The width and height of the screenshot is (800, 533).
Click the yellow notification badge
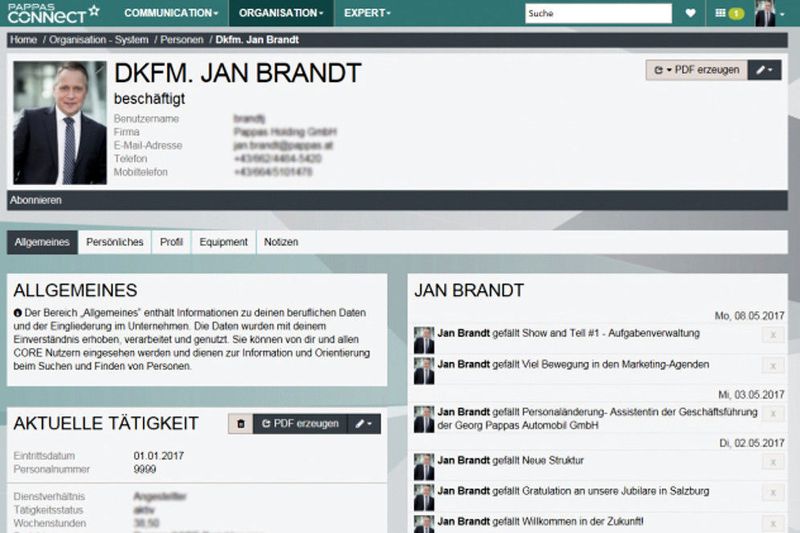point(736,14)
